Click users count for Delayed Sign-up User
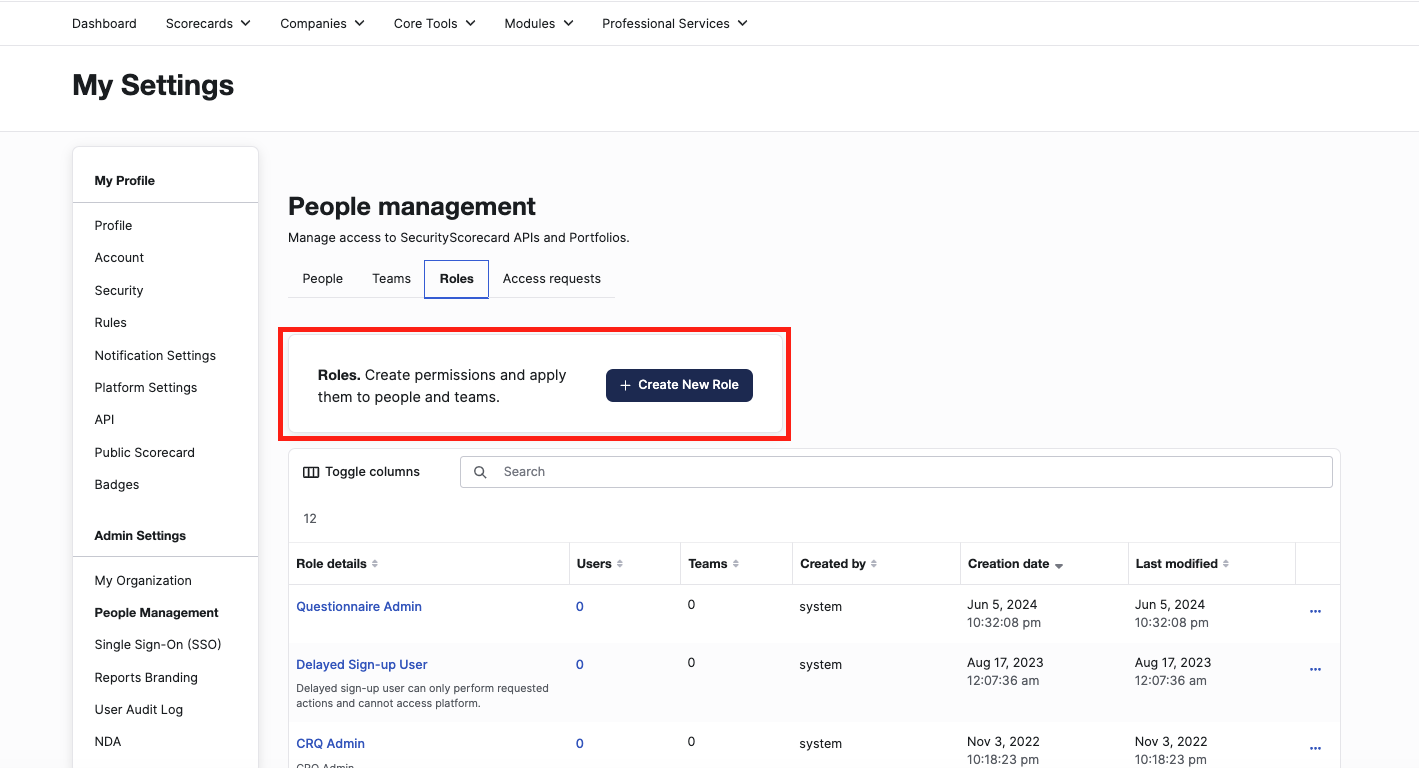 tap(580, 665)
